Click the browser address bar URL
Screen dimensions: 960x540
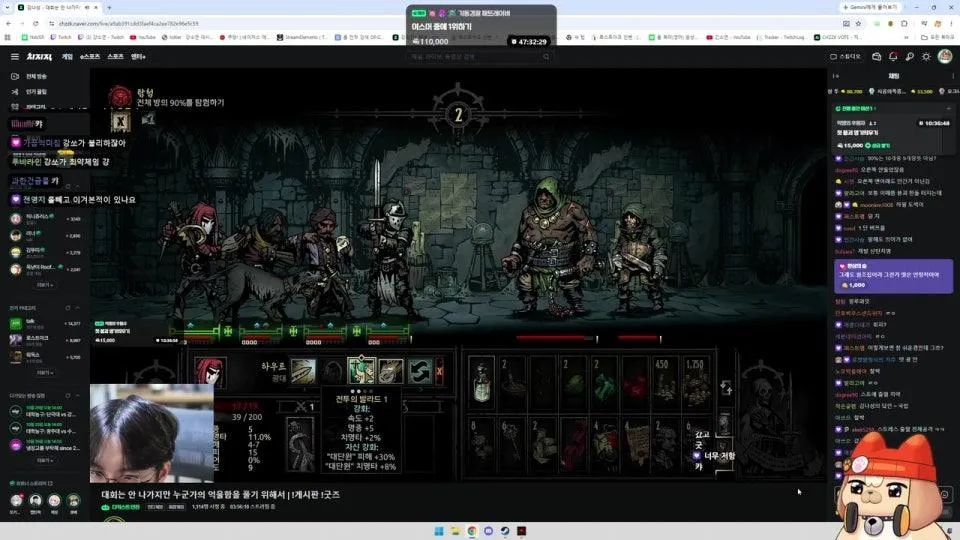128,23
